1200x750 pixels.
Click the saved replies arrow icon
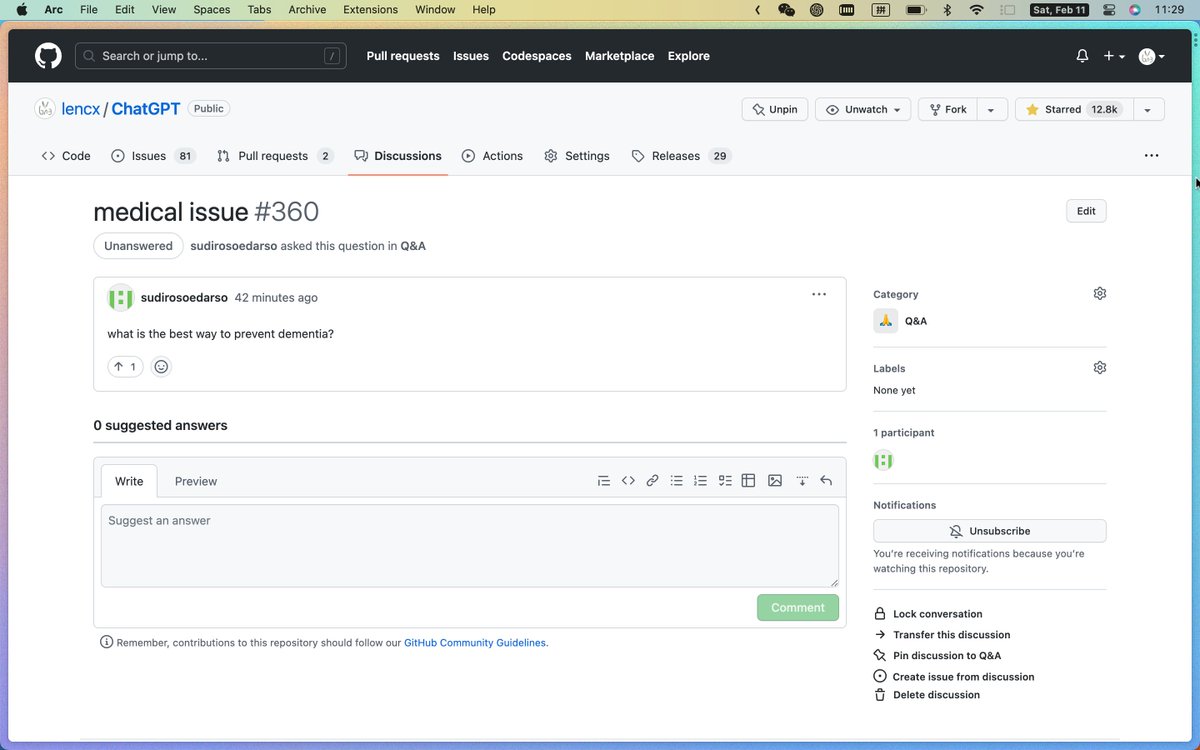tap(826, 481)
